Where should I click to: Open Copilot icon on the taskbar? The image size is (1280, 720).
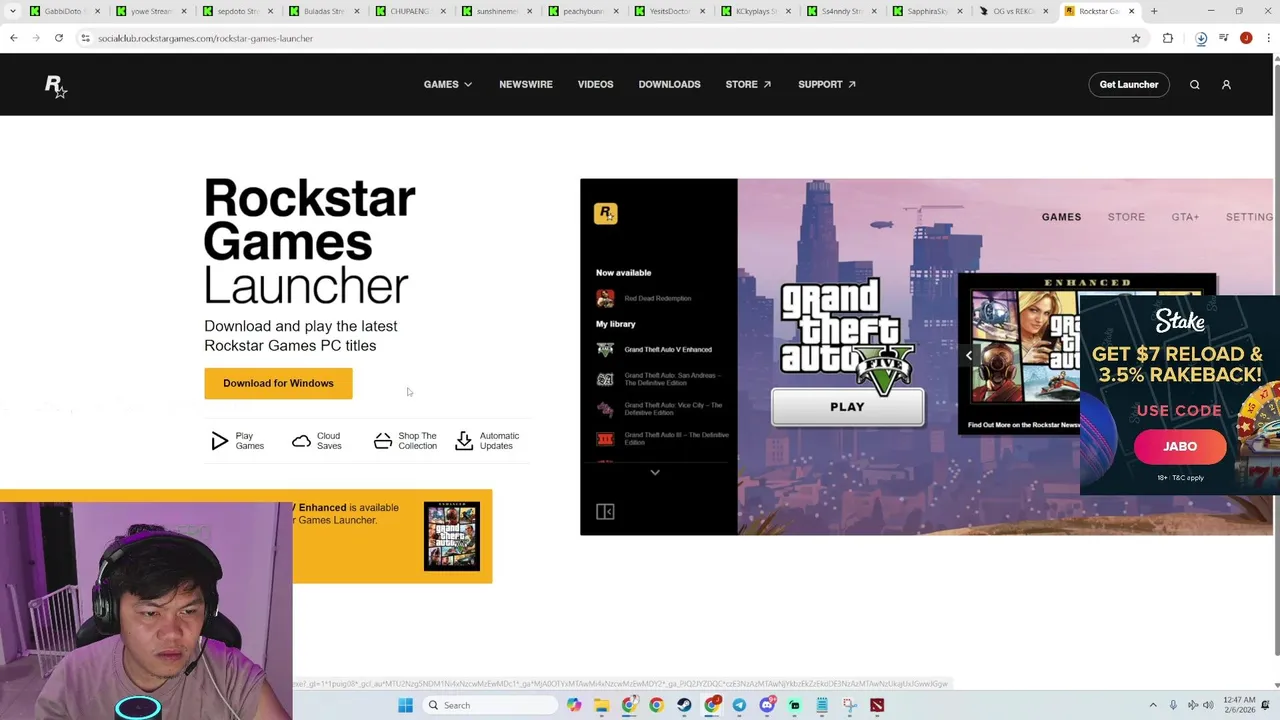(574, 705)
